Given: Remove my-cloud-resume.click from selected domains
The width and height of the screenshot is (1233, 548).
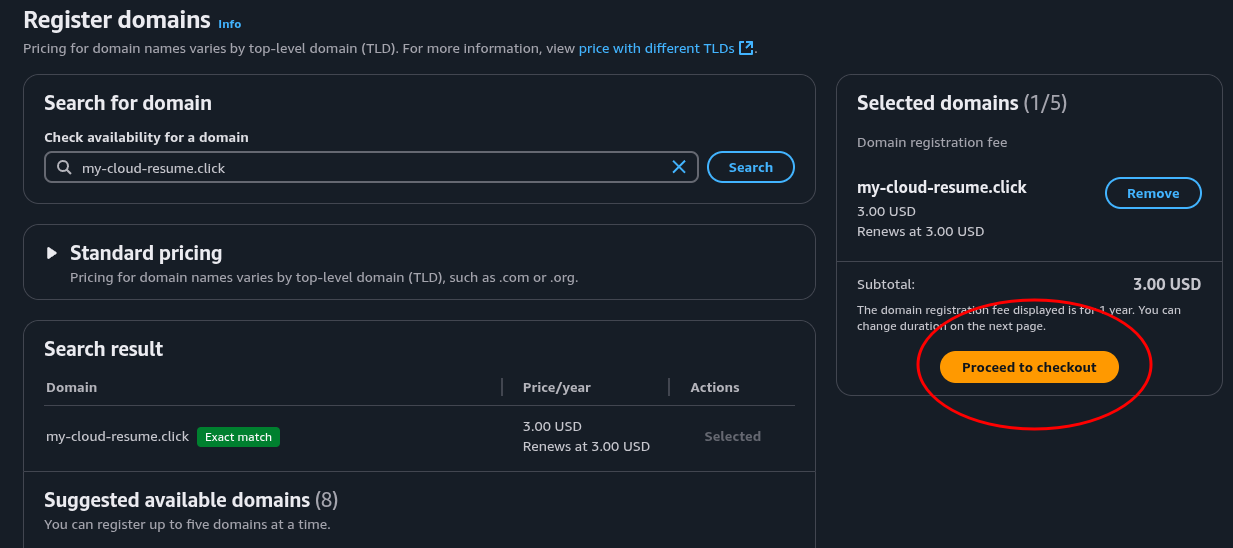Looking at the screenshot, I should (1152, 193).
